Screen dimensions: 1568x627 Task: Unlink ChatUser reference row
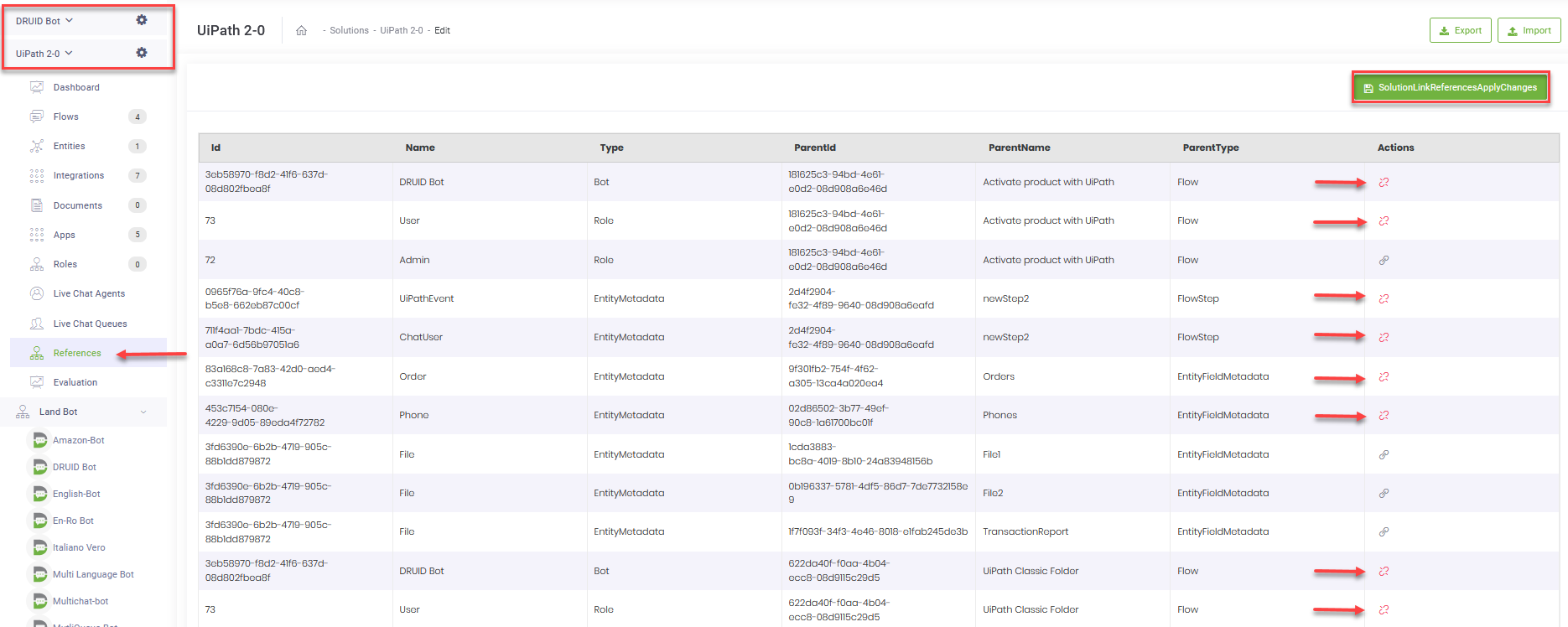click(x=1384, y=337)
